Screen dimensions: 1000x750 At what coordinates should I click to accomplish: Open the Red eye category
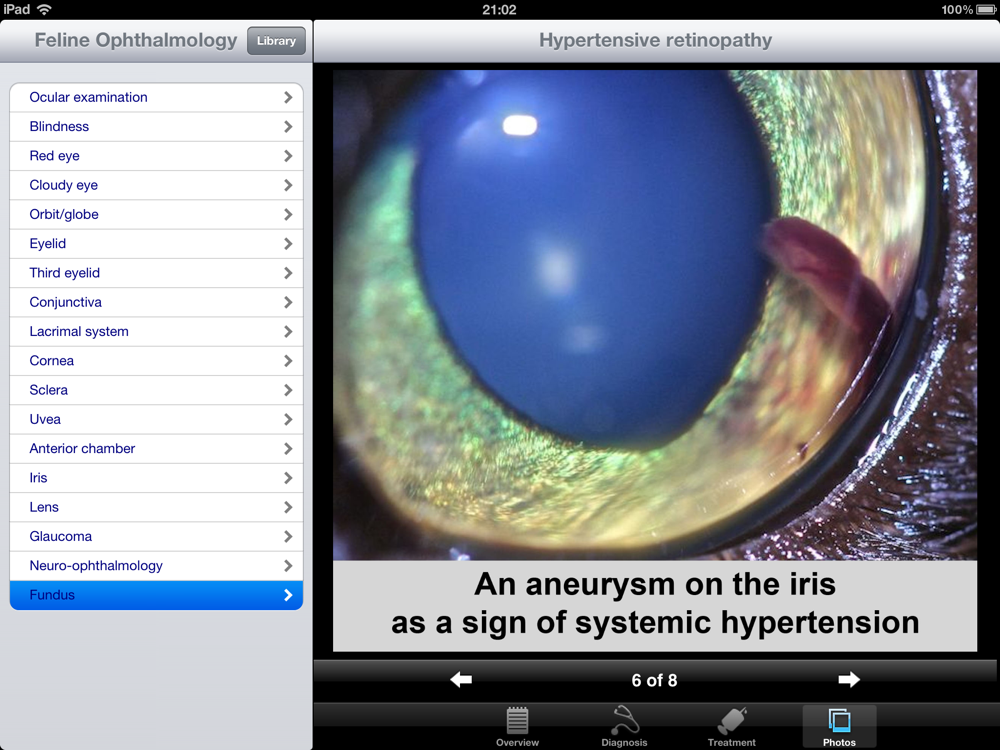click(x=55, y=156)
